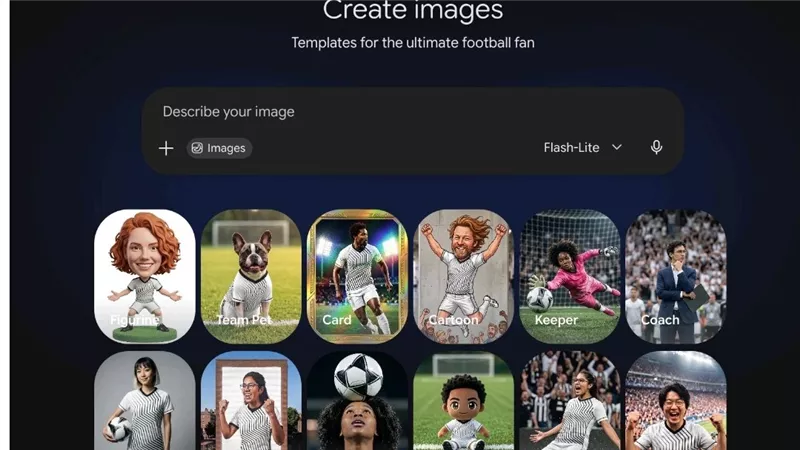This screenshot has height=450, width=800.
Task: Click the plus icon to add attachment
Action: tap(166, 148)
